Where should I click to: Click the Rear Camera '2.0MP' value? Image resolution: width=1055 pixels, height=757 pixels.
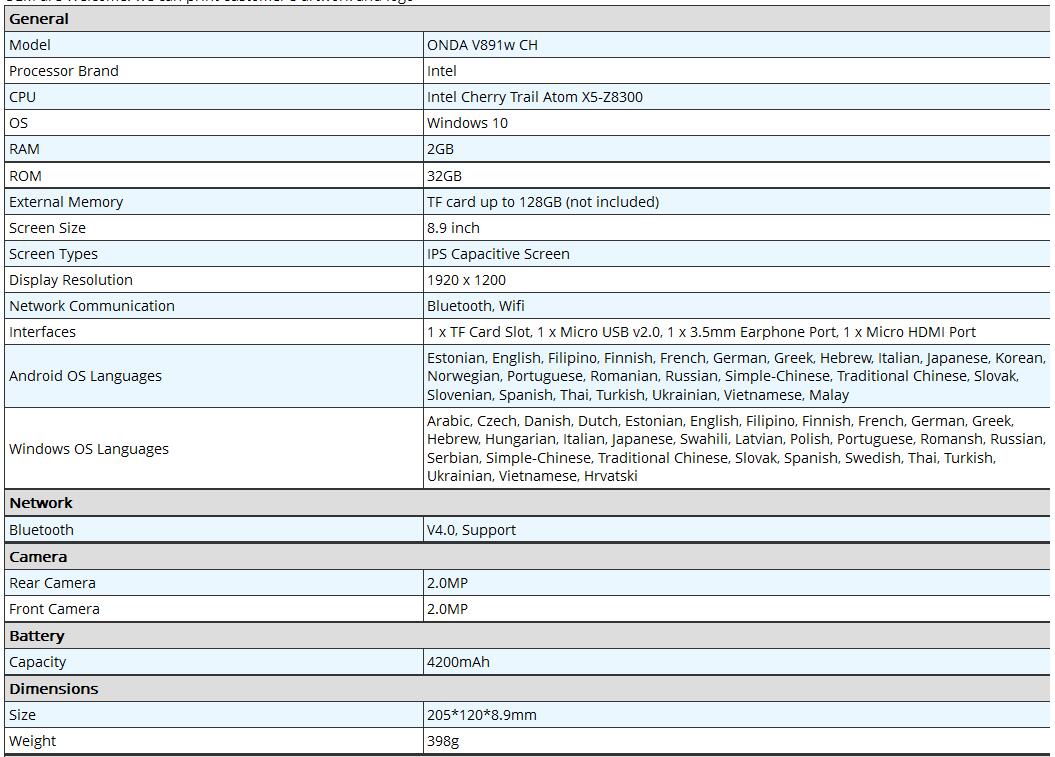(x=447, y=583)
